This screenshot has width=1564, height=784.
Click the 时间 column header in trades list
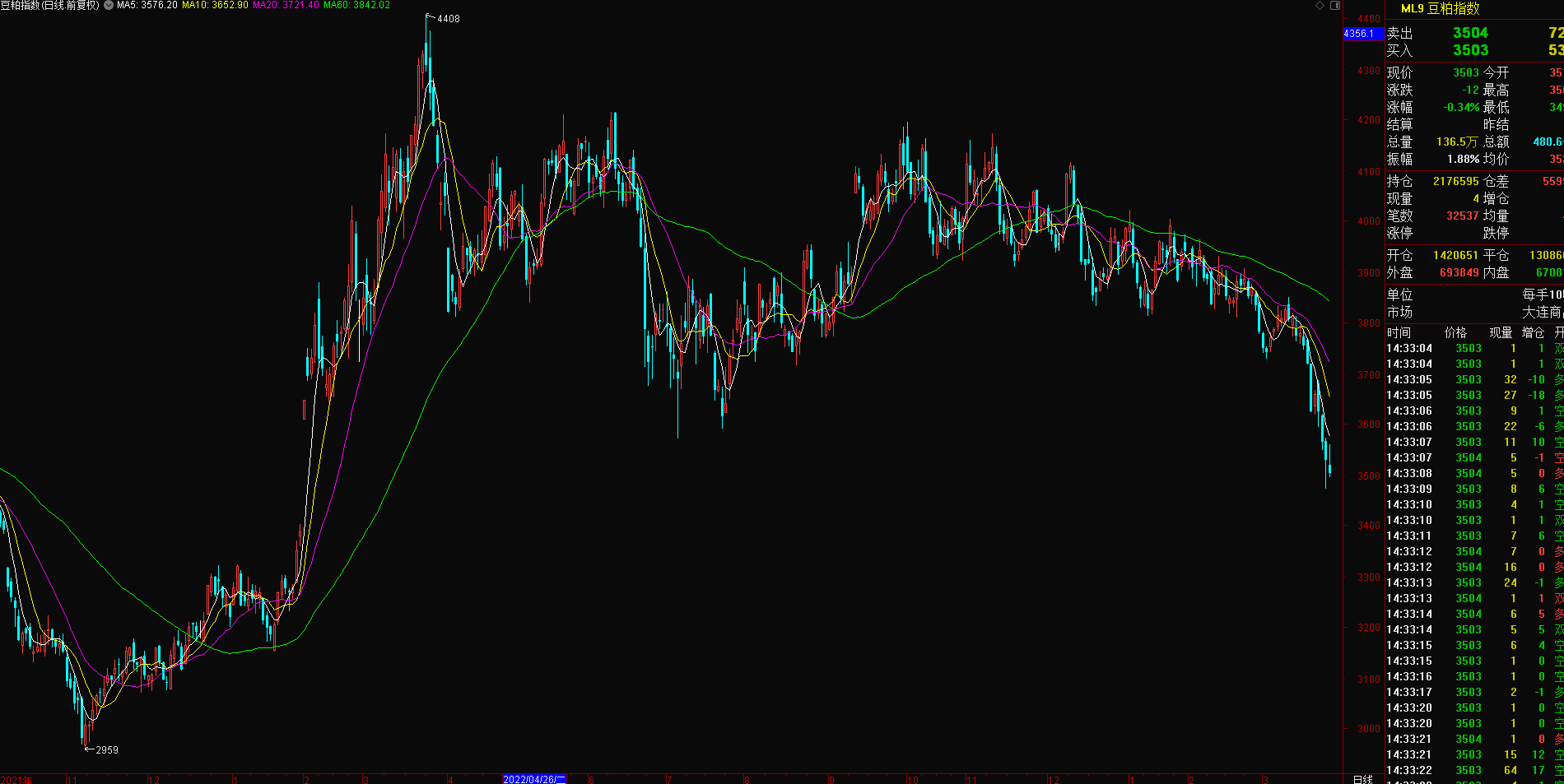pyautogui.click(x=1399, y=332)
